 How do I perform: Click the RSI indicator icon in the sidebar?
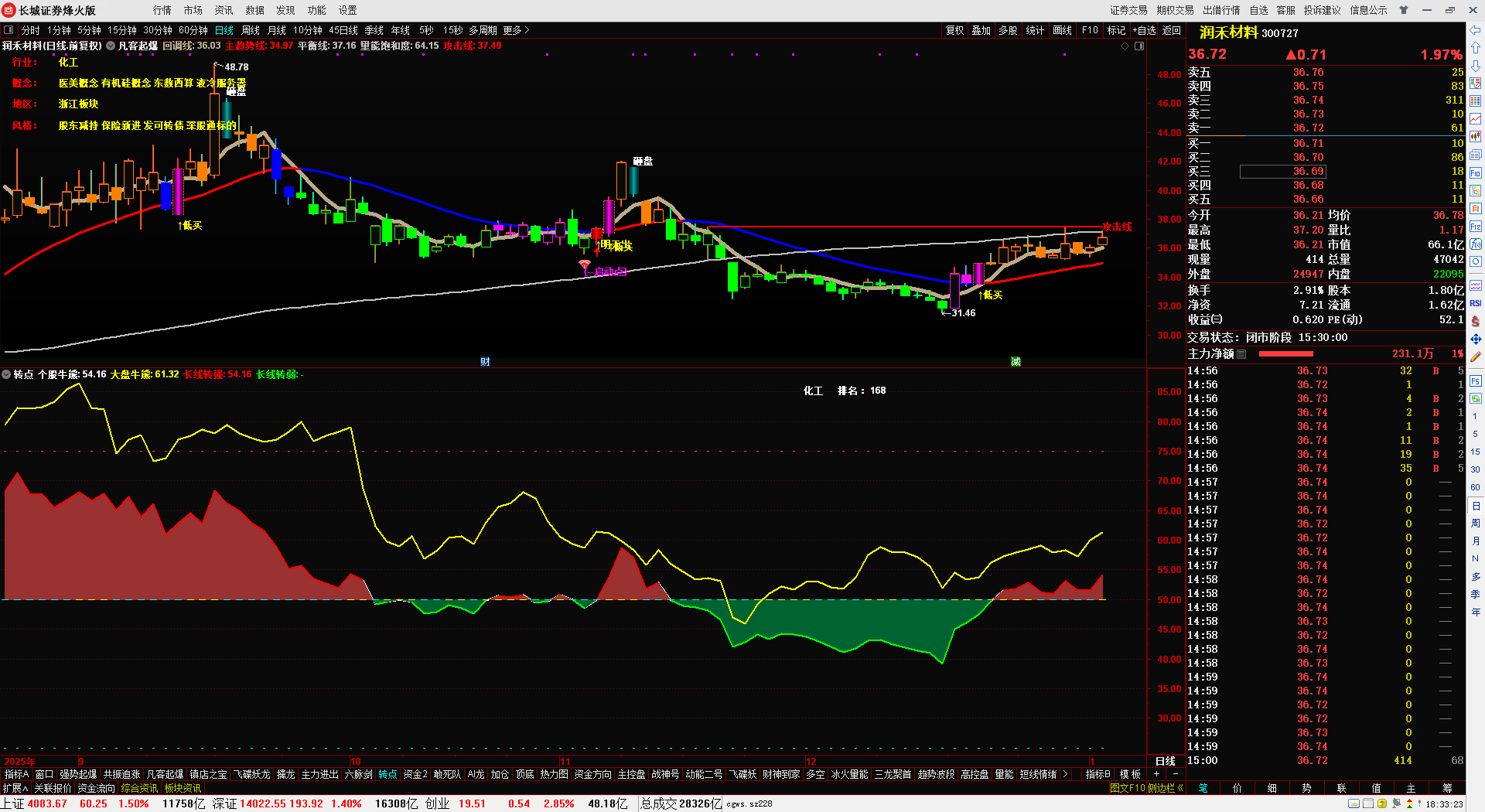click(1476, 303)
